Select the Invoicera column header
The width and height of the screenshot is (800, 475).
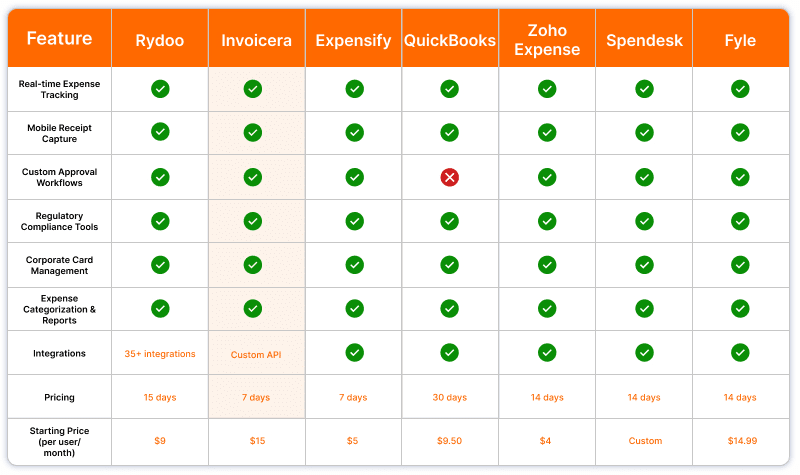click(257, 40)
